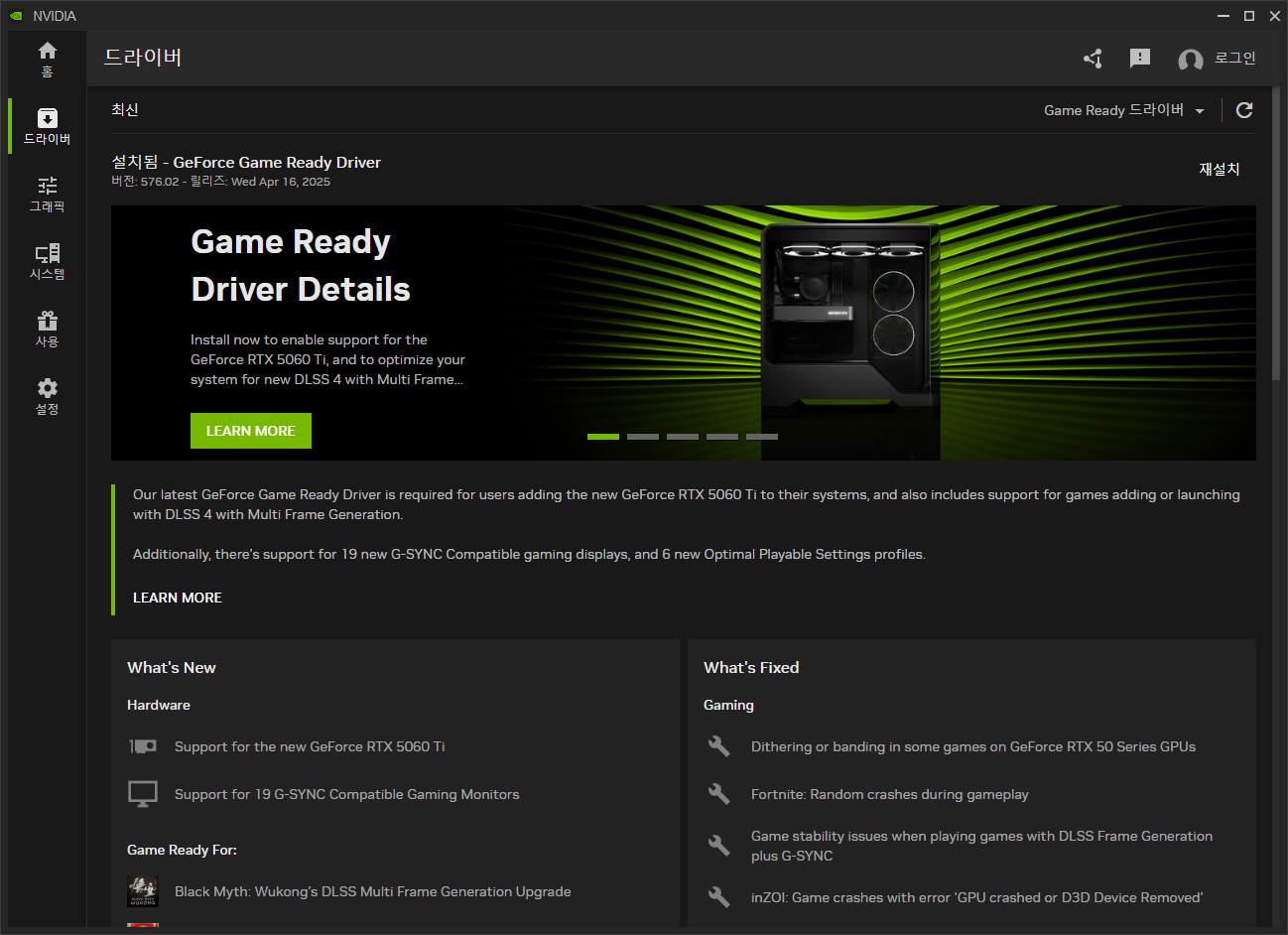
Task: Click wrench icon beside Game stability issues fix
Action: [719, 846]
